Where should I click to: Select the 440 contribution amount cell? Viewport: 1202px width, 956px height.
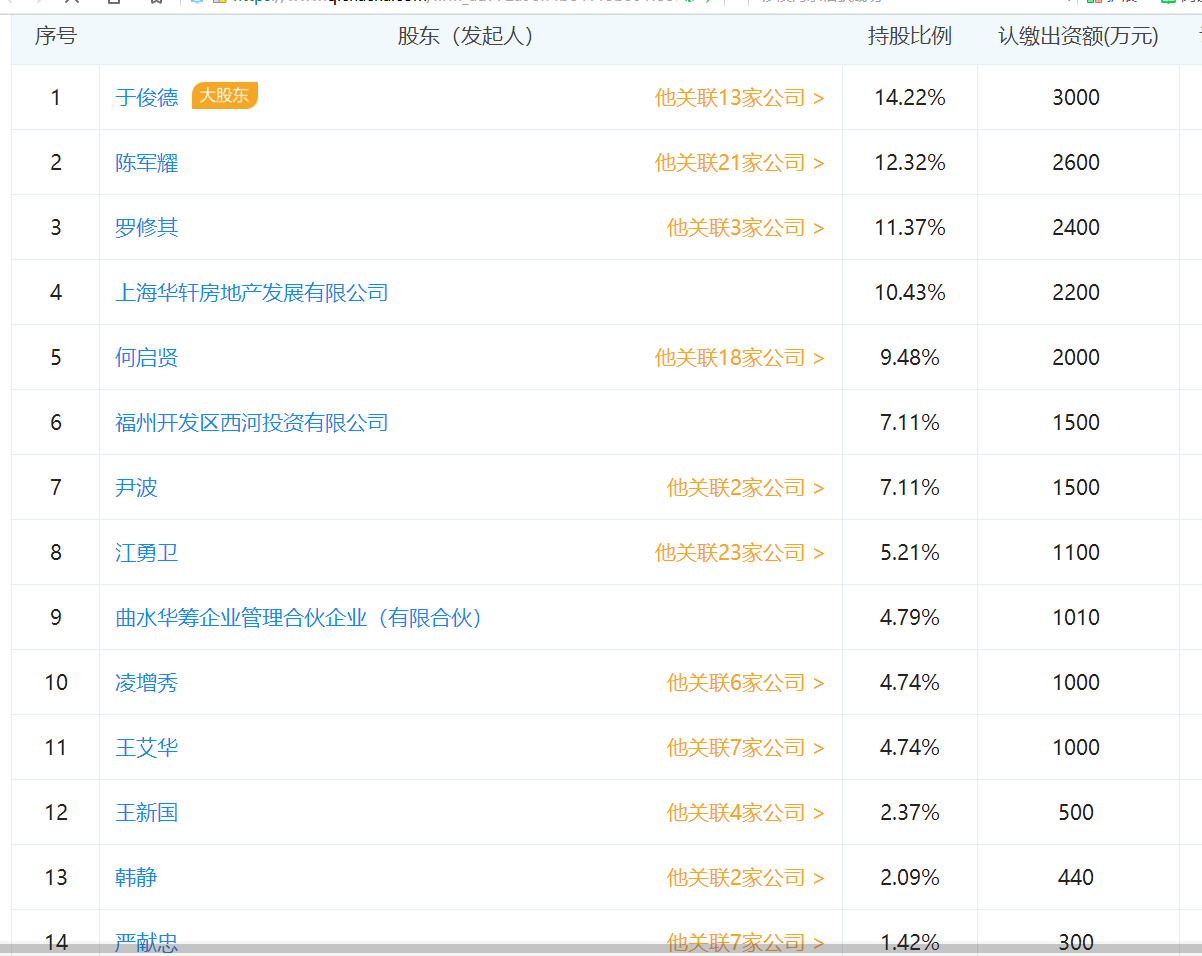[1076, 877]
